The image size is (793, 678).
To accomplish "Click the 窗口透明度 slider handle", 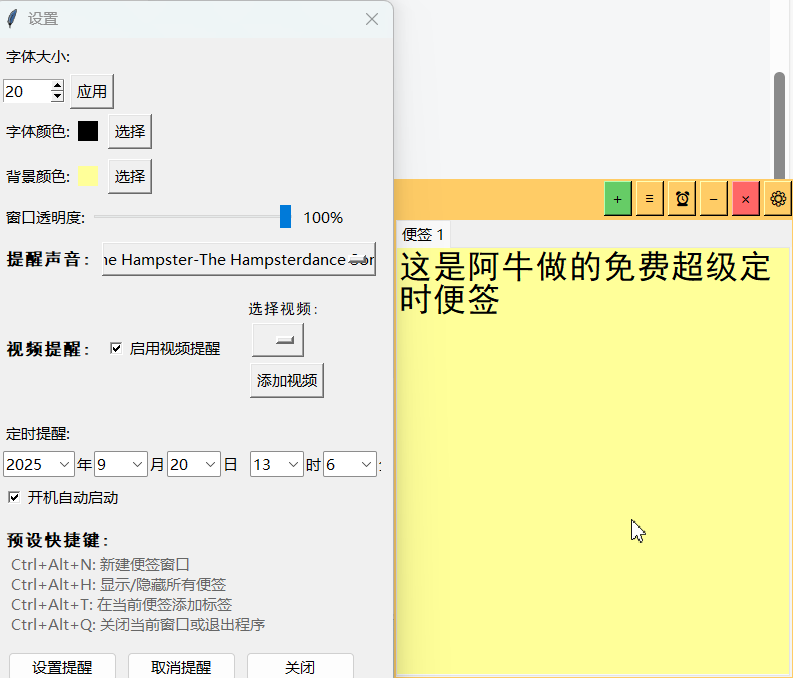I will coord(285,217).
